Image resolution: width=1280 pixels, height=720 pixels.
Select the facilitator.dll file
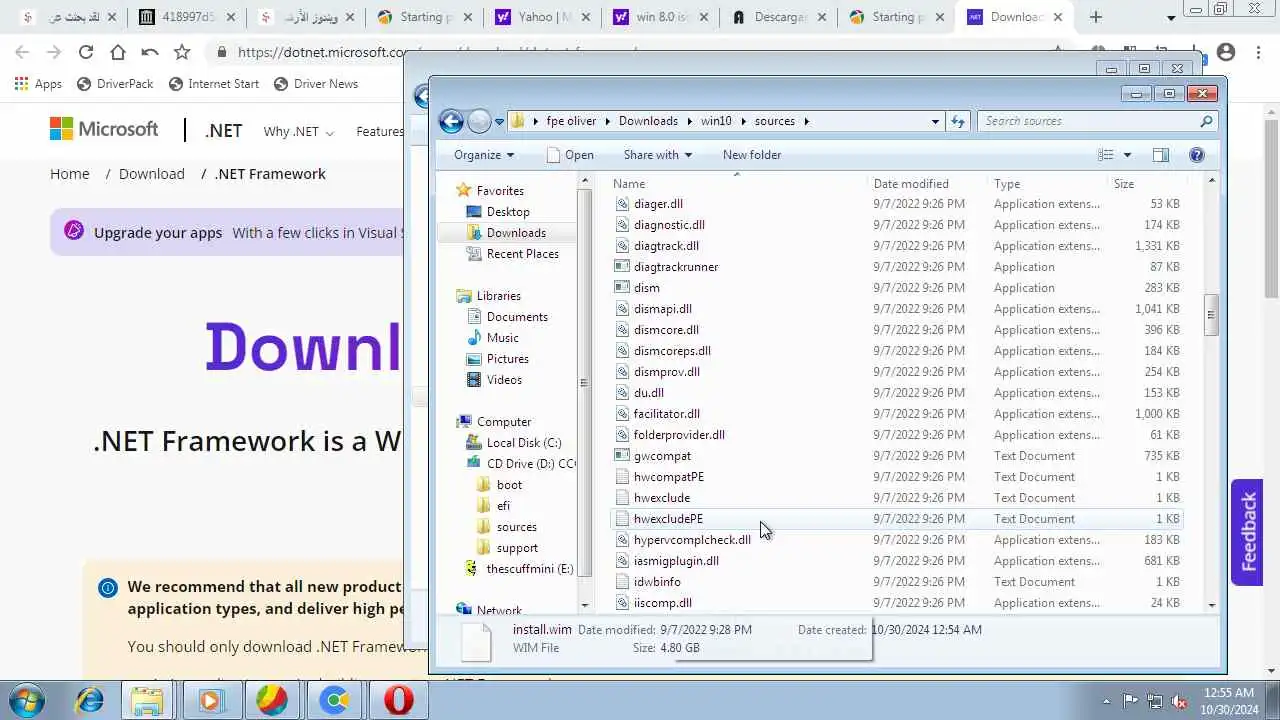pos(896,414)
